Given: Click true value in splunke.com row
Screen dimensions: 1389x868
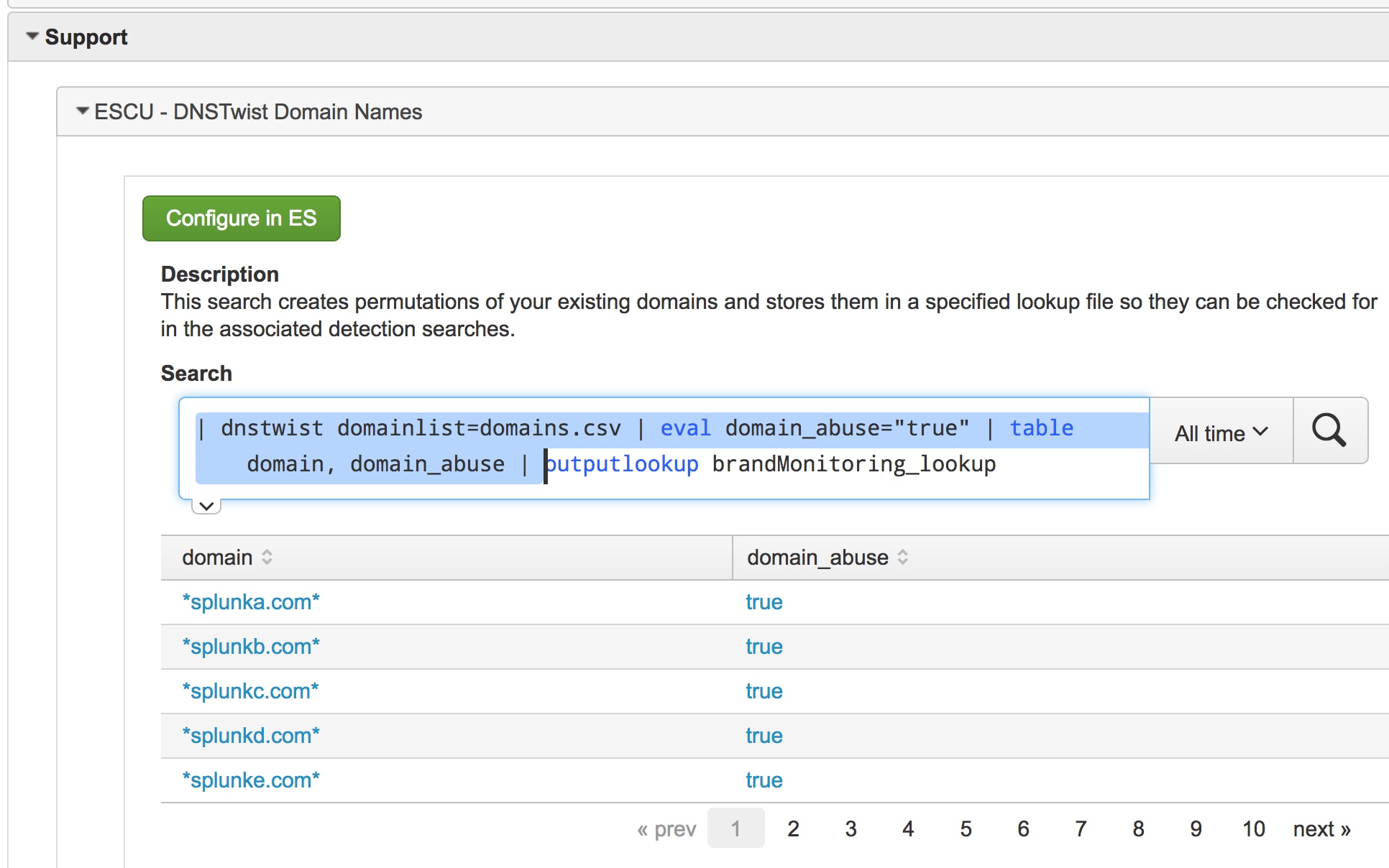Looking at the screenshot, I should click(764, 780).
